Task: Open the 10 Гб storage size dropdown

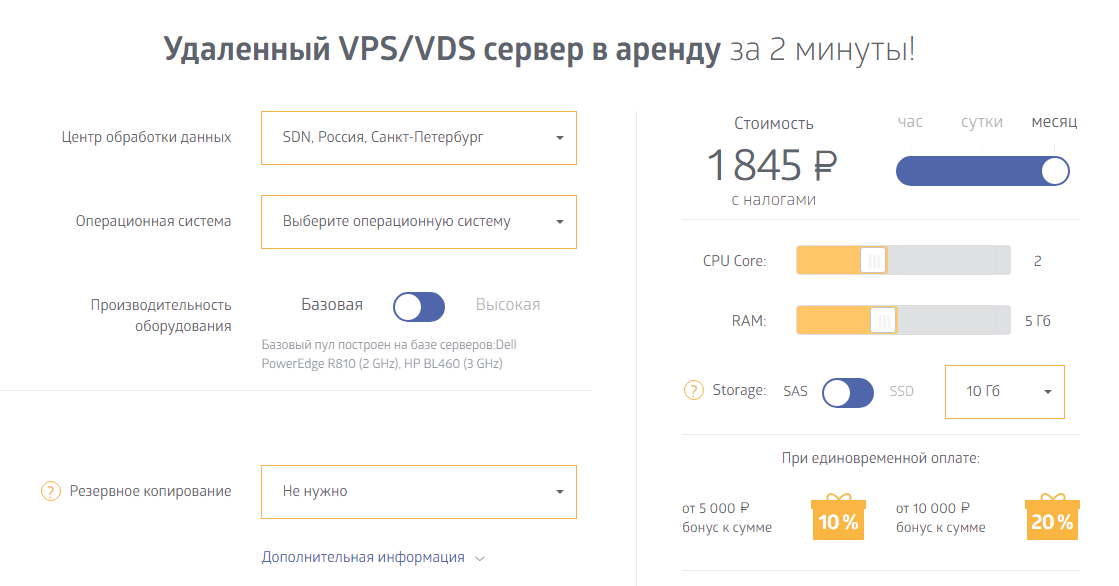Action: point(1004,391)
